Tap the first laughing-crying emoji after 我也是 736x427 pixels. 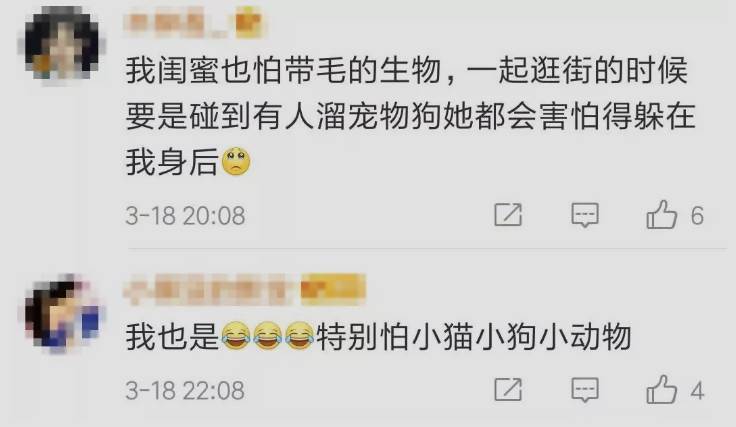(x=235, y=336)
